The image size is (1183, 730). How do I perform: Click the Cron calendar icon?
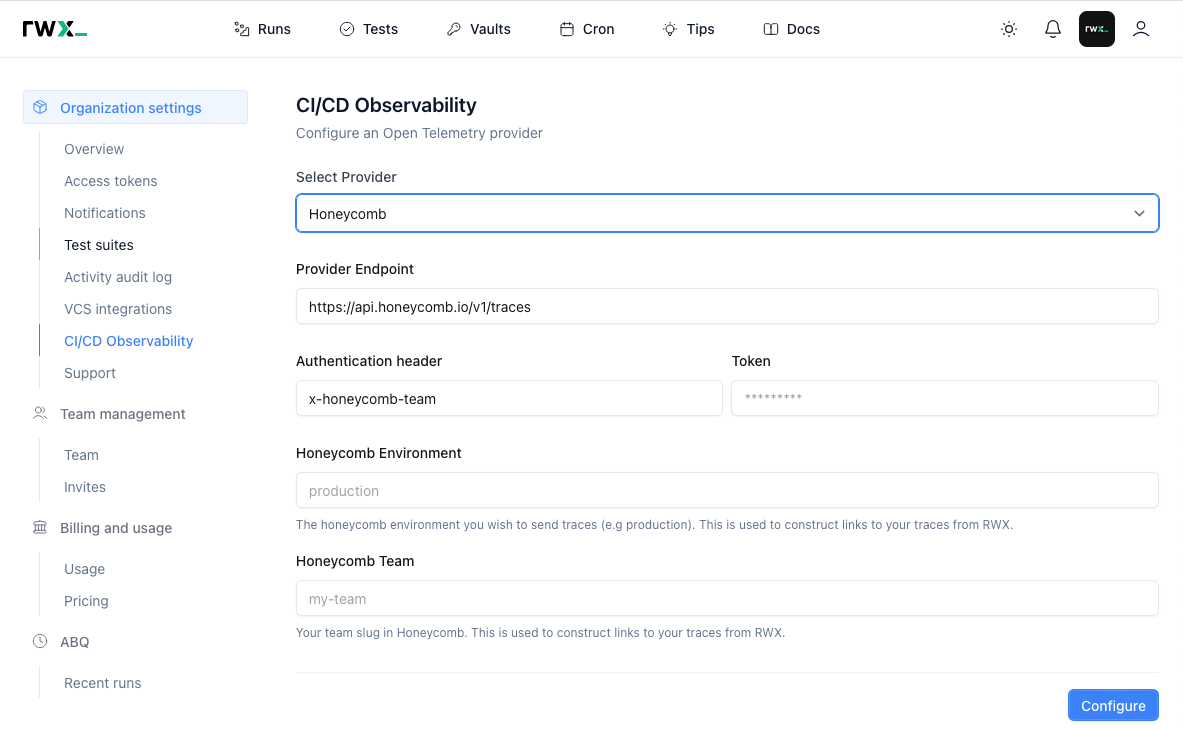click(564, 29)
